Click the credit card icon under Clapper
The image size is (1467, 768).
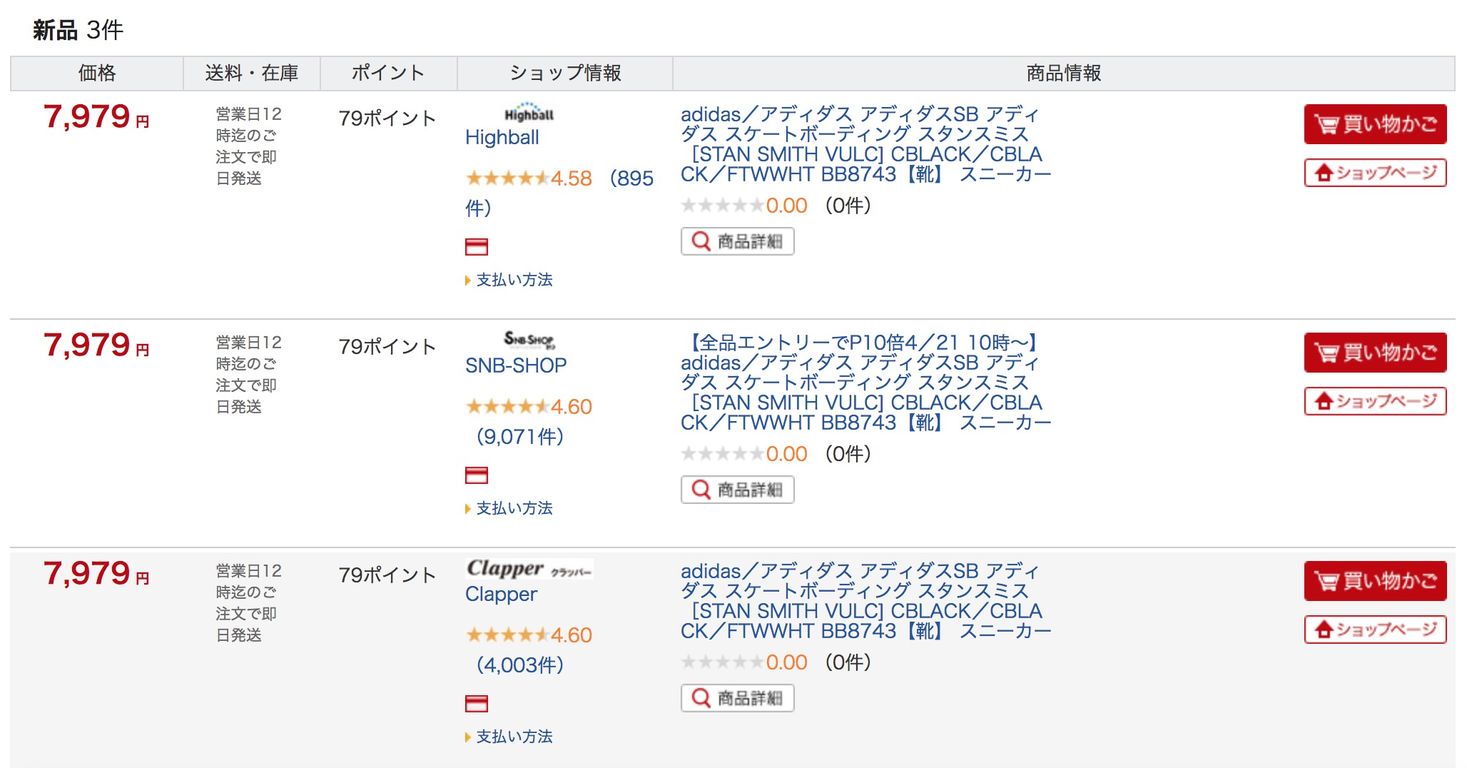(477, 704)
